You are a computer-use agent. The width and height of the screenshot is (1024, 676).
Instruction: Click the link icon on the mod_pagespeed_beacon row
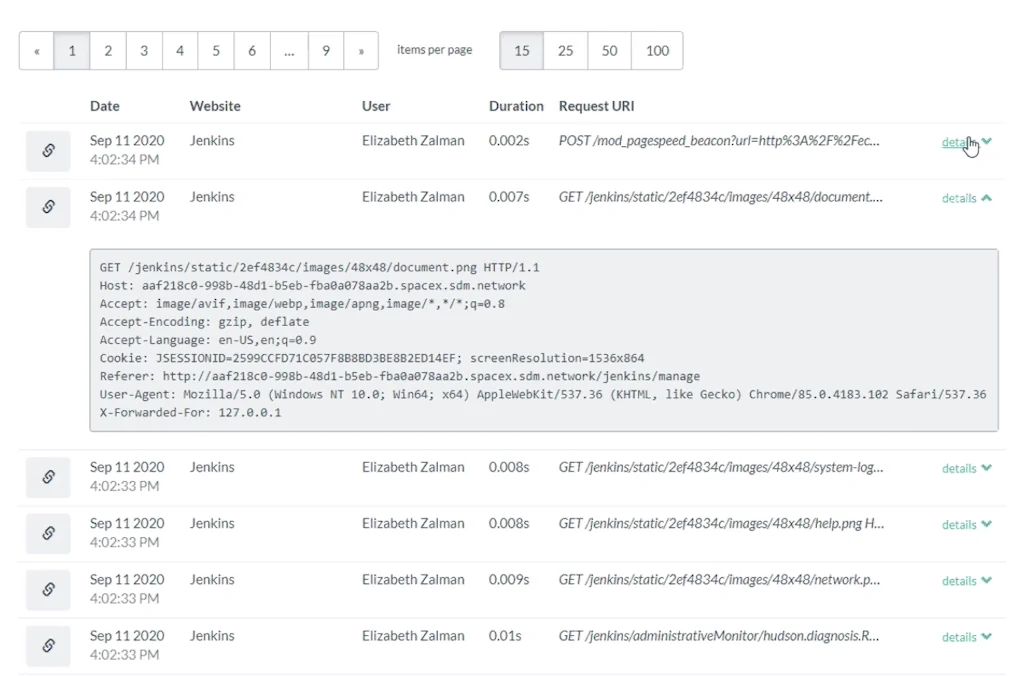pyautogui.click(x=47, y=151)
